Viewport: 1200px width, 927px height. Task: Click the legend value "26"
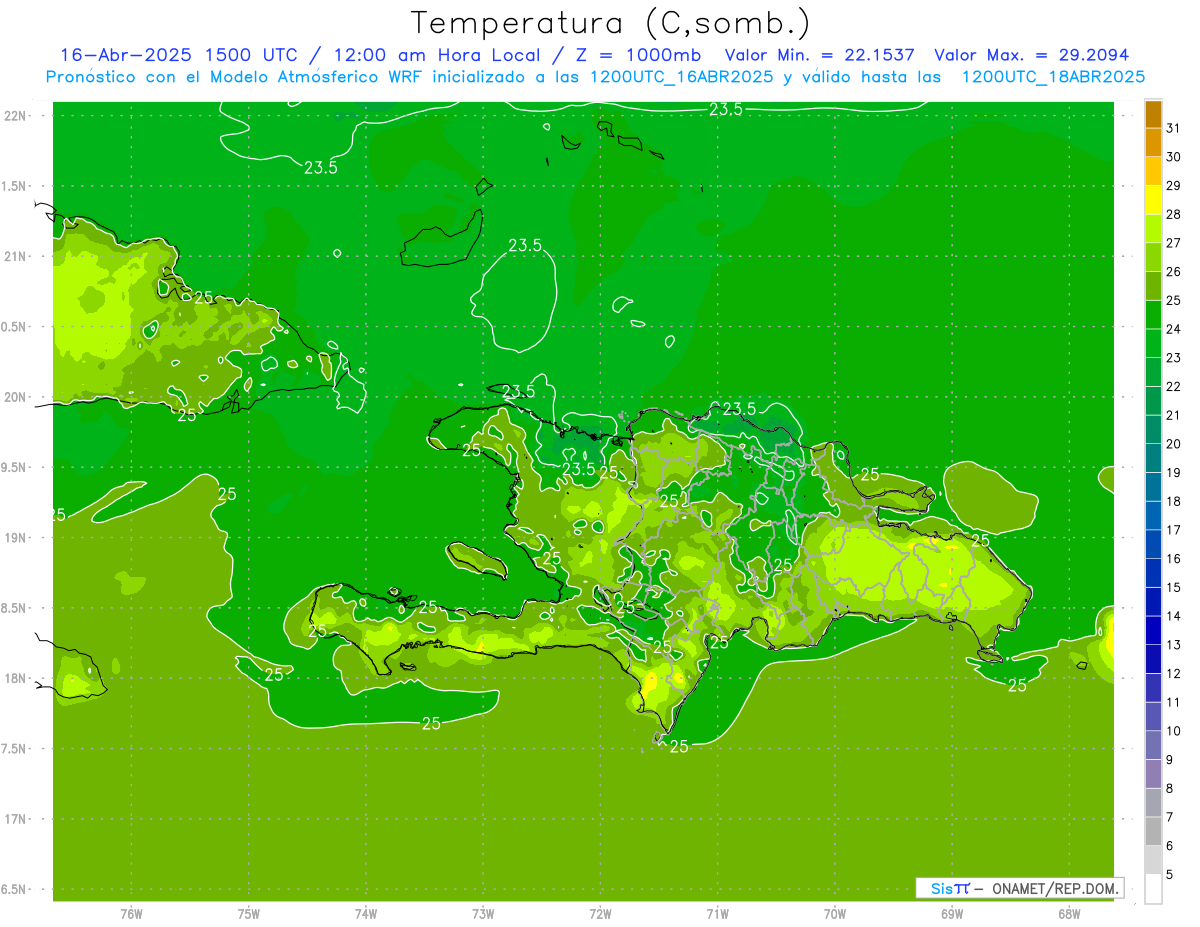[1173, 272]
